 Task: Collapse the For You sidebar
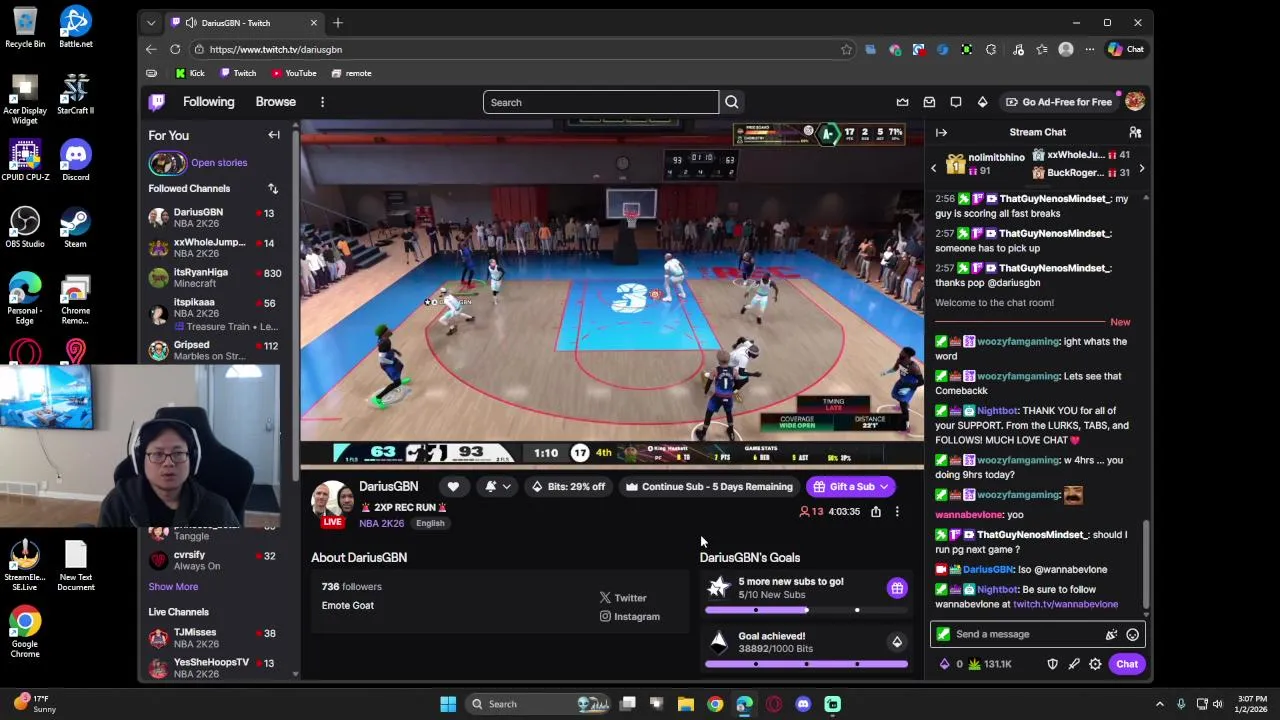(x=274, y=135)
